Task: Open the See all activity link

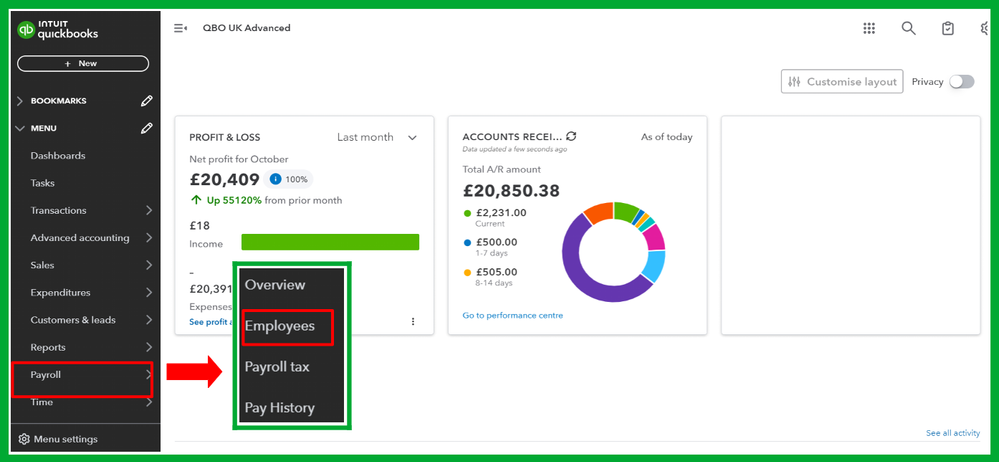Action: click(952, 433)
